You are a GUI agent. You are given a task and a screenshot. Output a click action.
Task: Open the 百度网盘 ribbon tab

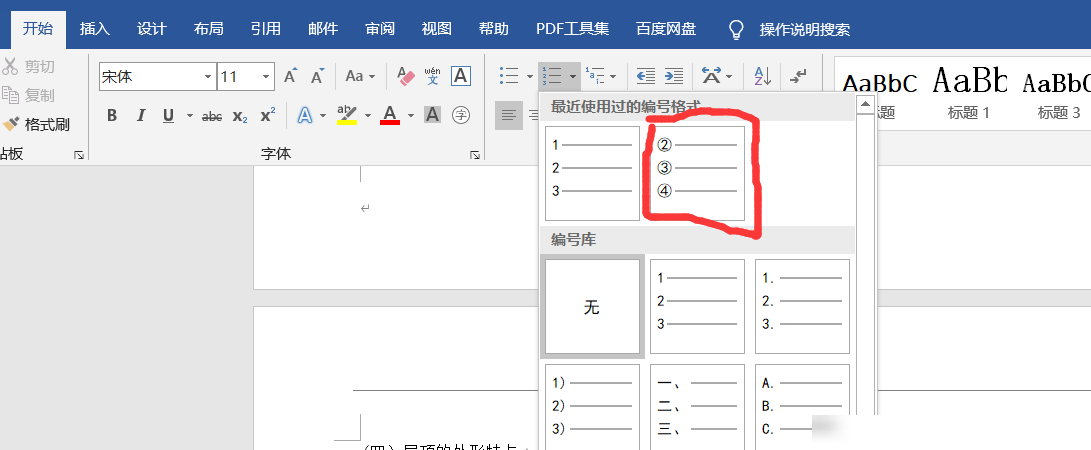(666, 29)
